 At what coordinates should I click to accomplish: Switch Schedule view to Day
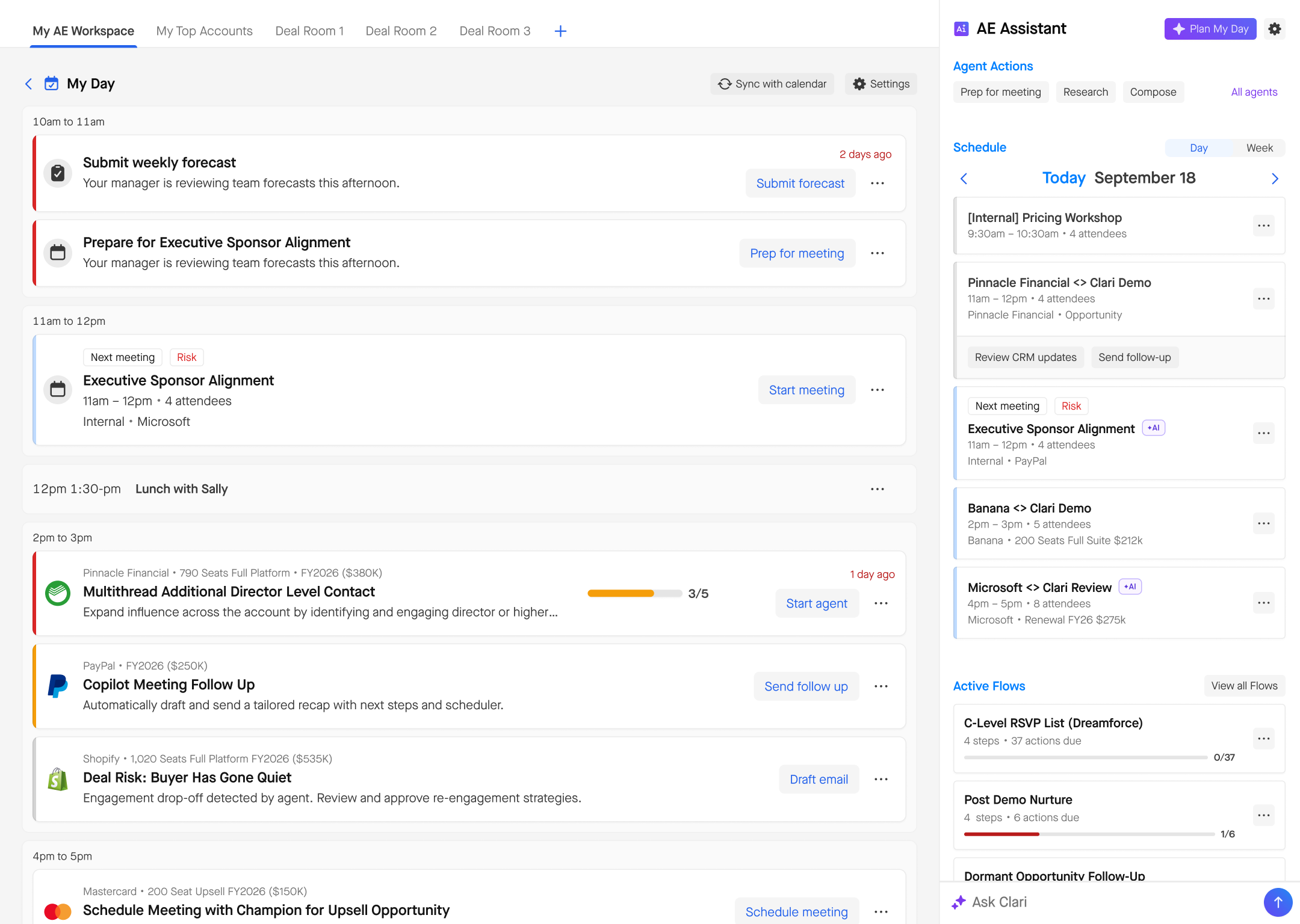coord(1198,148)
